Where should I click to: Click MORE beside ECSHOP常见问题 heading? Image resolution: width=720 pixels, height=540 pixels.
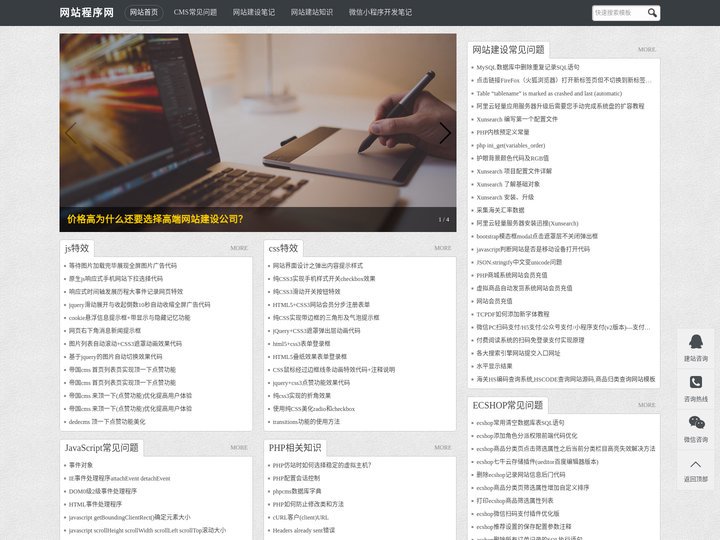647,405
